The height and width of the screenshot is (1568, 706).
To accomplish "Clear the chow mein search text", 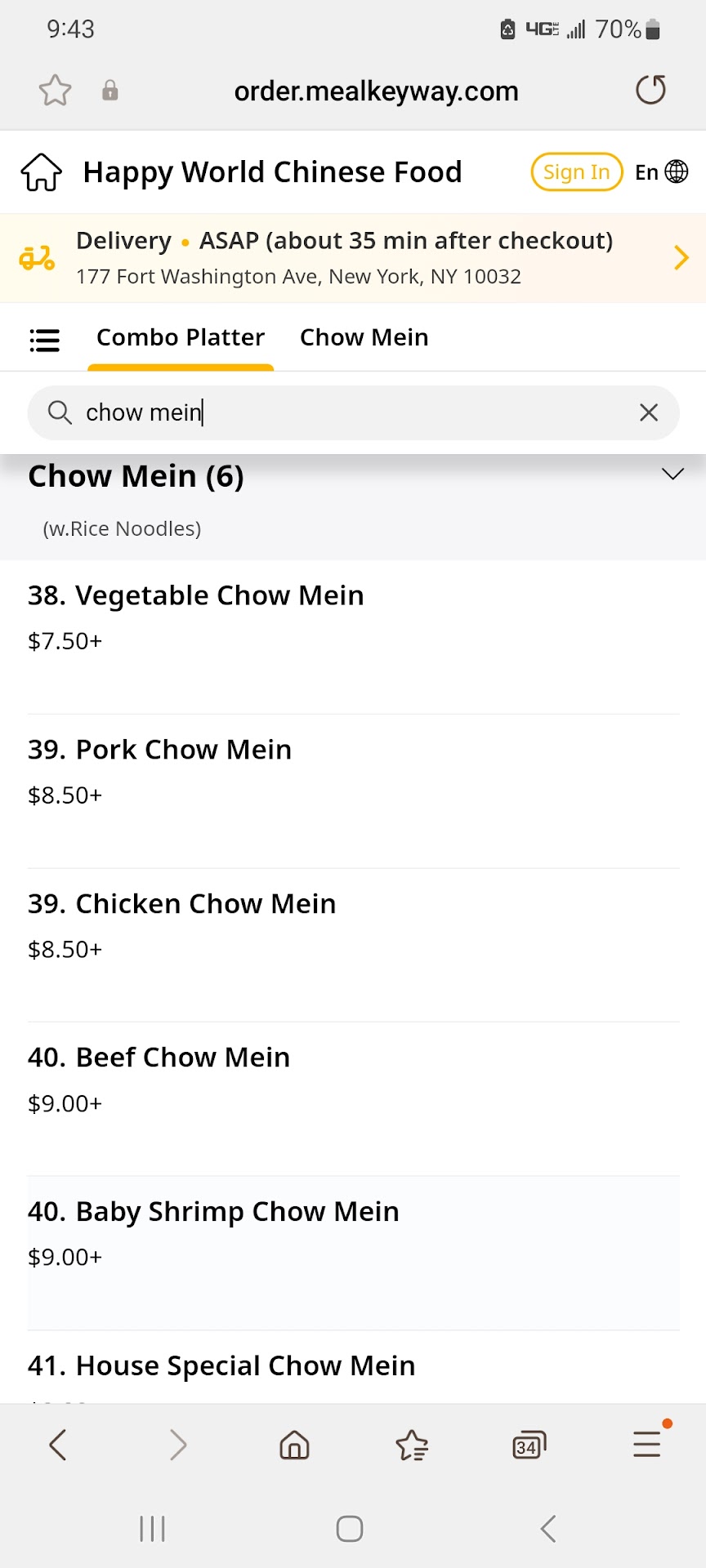I will tap(649, 413).
